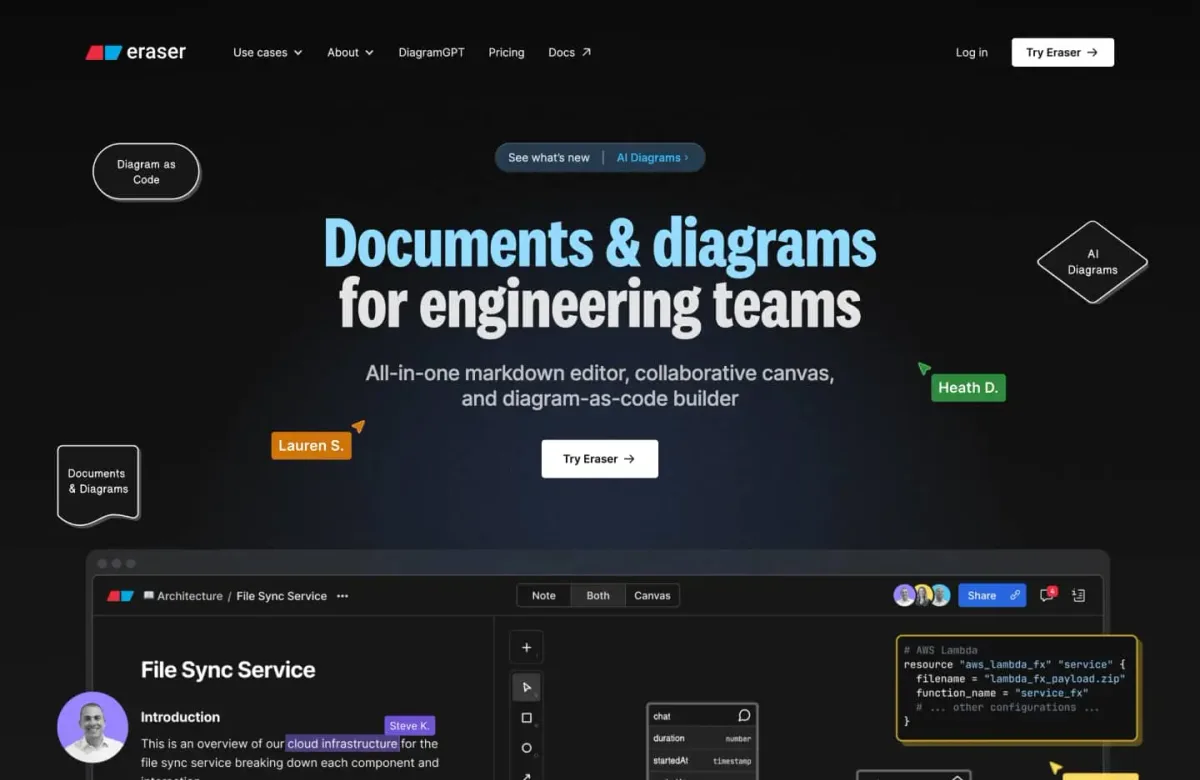The height and width of the screenshot is (780, 1200).
Task: Click the startedAt field row
Action: pyautogui.click(x=702, y=761)
